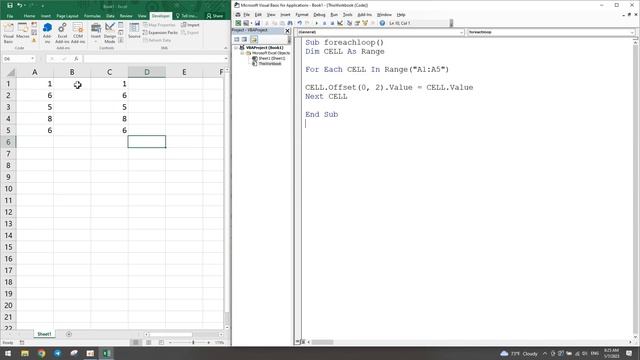Open Excel Add-ins manager

[62, 33]
